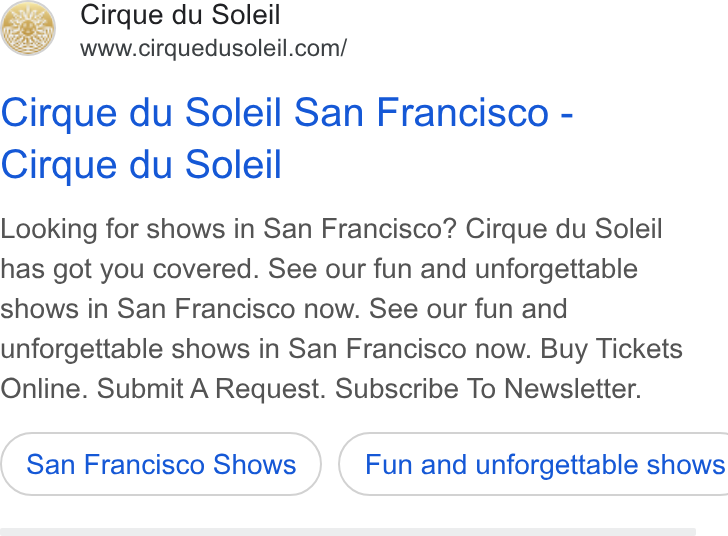
Task: Open the Cirque du Soleil site name label
Action: (180, 15)
